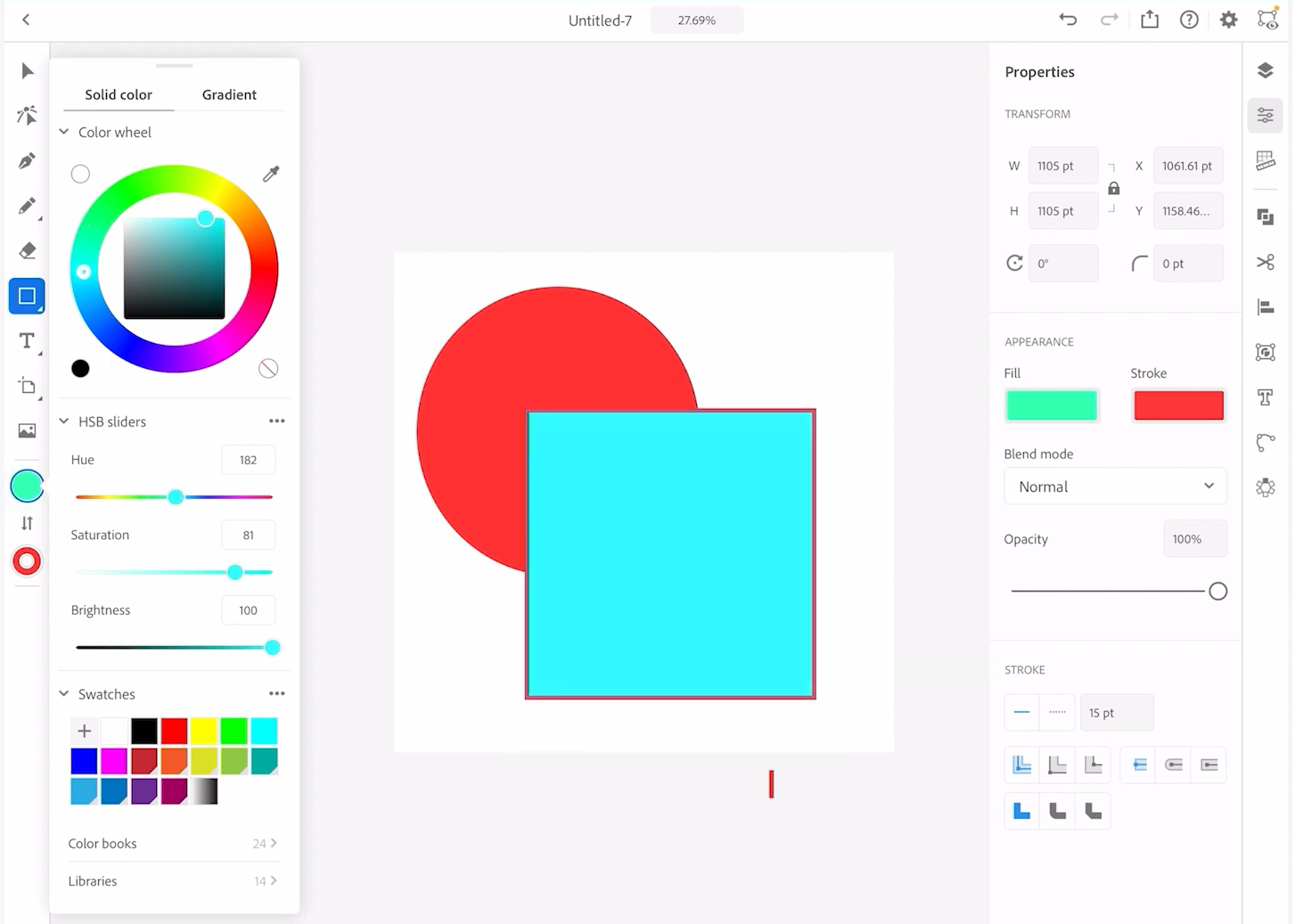This screenshot has height=924, width=1295.
Task: Select the Place image tool
Action: coord(27,431)
